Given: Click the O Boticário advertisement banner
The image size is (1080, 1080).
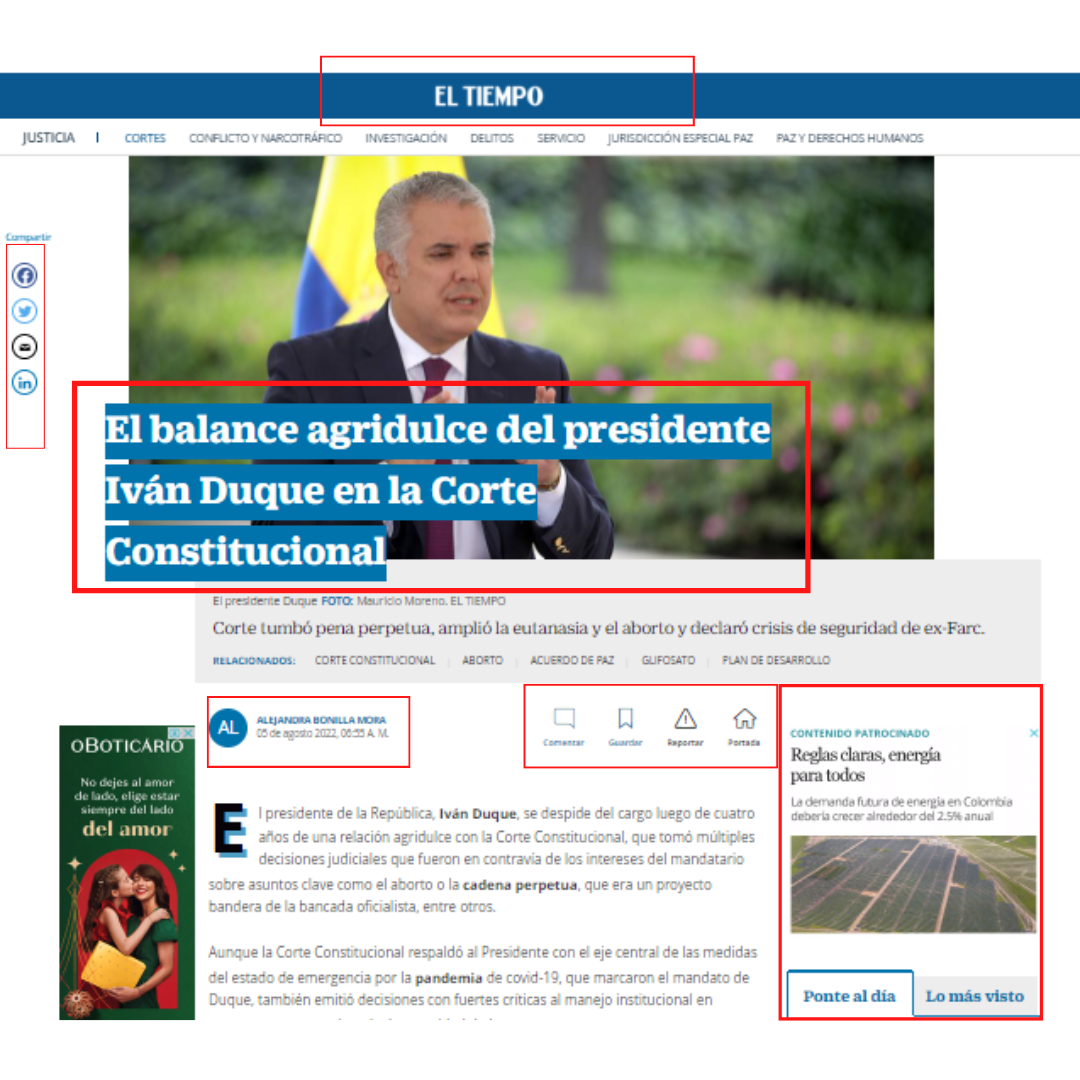Looking at the screenshot, I should (x=127, y=873).
